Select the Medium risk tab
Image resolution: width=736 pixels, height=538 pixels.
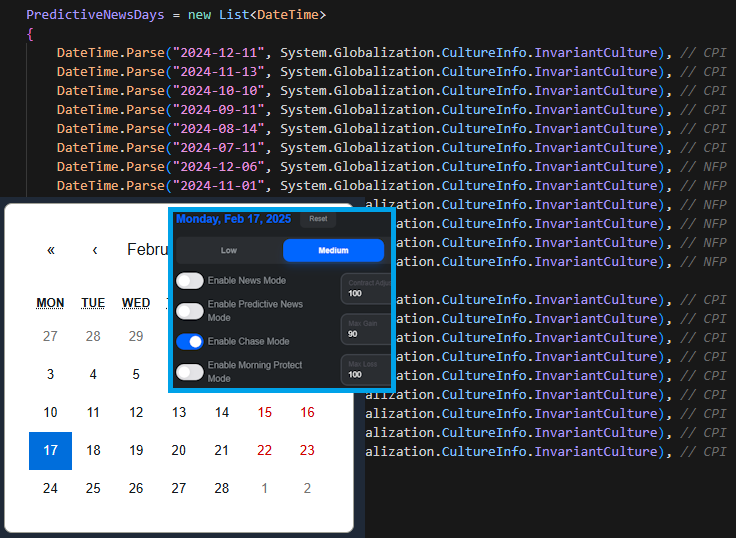click(333, 250)
